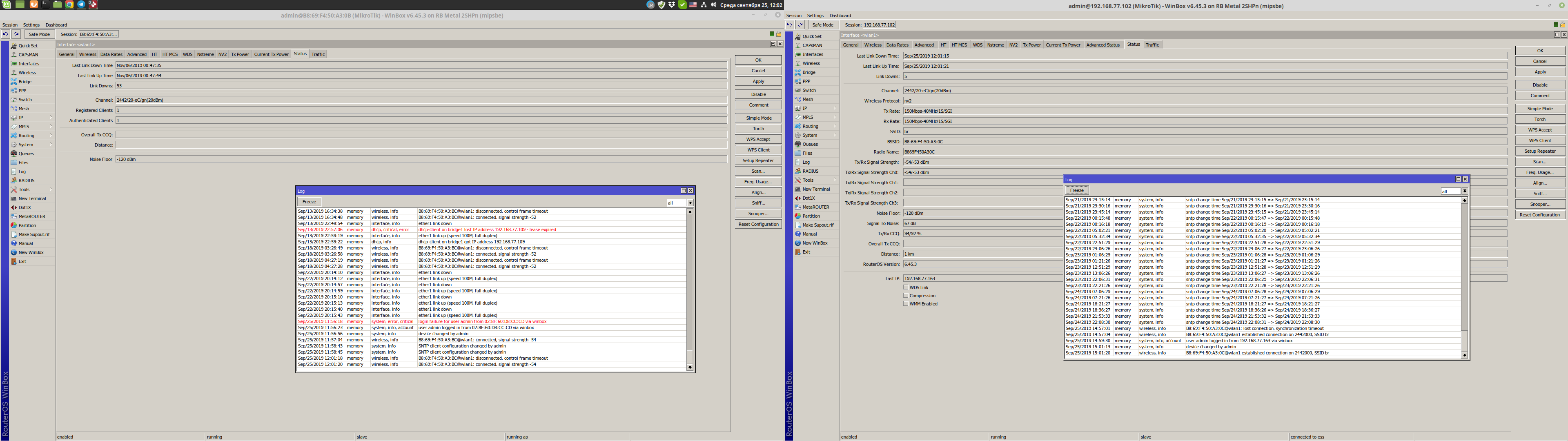The width and height of the screenshot is (1568, 441).
Task: Click Snooper button in left window
Action: (x=758, y=214)
